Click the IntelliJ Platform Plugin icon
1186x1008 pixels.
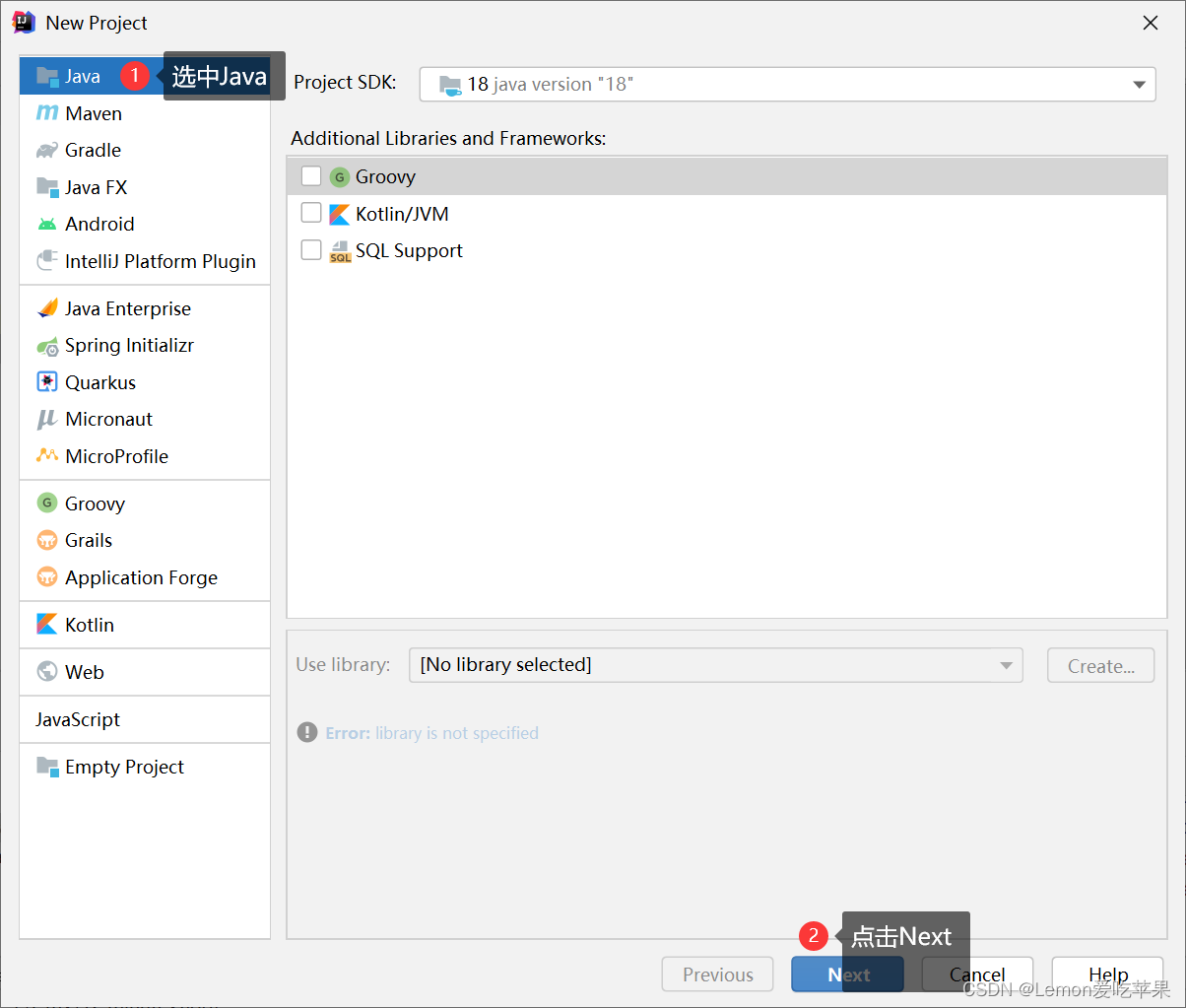pos(47,261)
